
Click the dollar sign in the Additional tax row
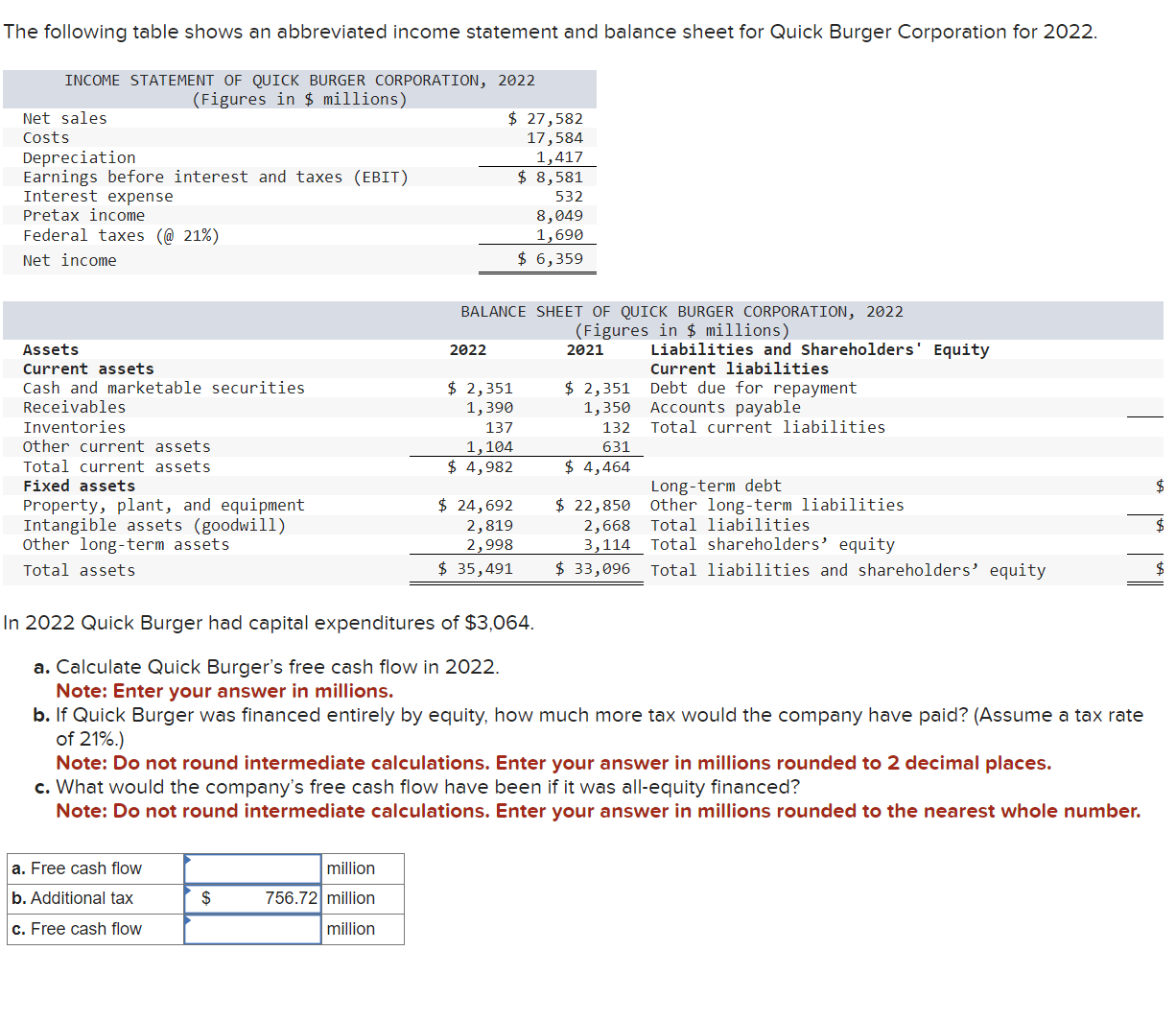205,898
